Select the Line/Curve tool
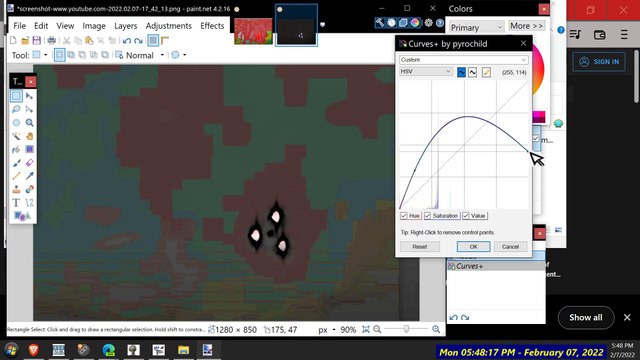 [29, 202]
